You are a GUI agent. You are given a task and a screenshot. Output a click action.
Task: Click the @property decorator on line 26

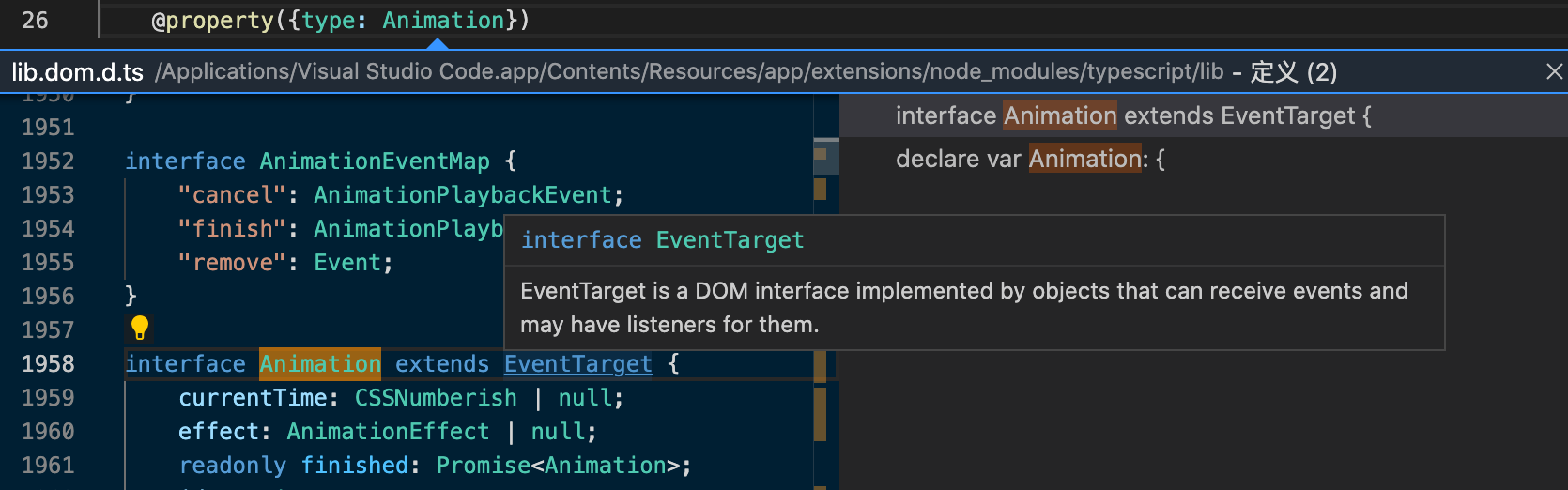coord(212,21)
